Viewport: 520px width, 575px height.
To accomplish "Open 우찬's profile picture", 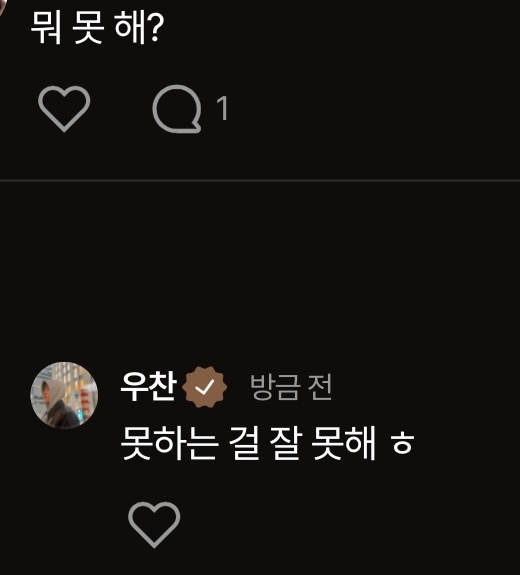I will [64, 395].
